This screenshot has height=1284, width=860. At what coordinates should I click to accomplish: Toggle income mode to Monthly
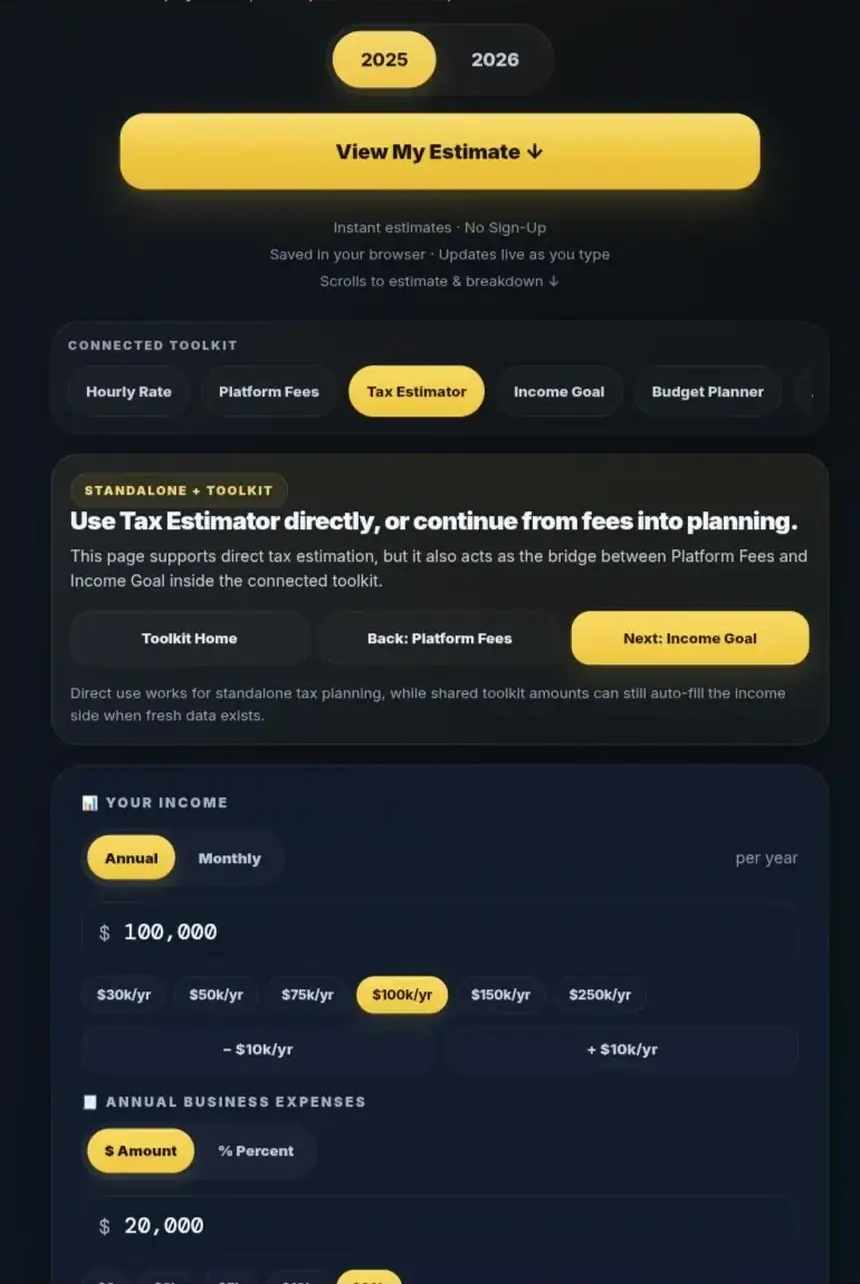[229, 858]
